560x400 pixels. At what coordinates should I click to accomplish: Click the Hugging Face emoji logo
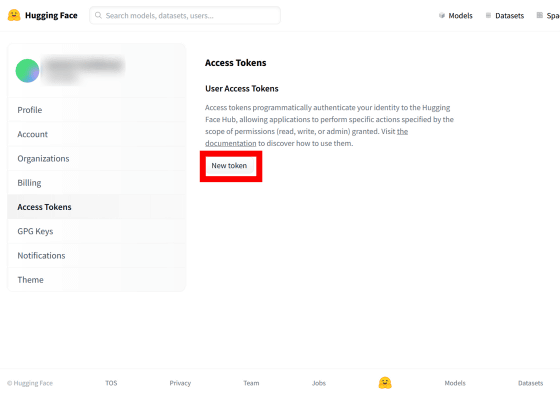tap(14, 15)
